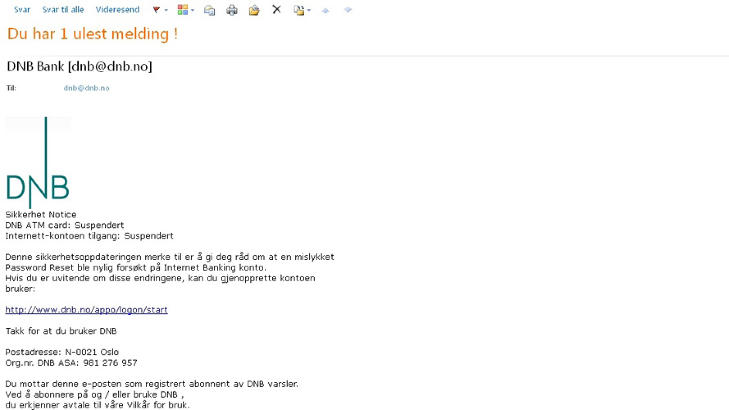Click the copy documents icon
Screen dimensions: 729x410
tap(298, 10)
